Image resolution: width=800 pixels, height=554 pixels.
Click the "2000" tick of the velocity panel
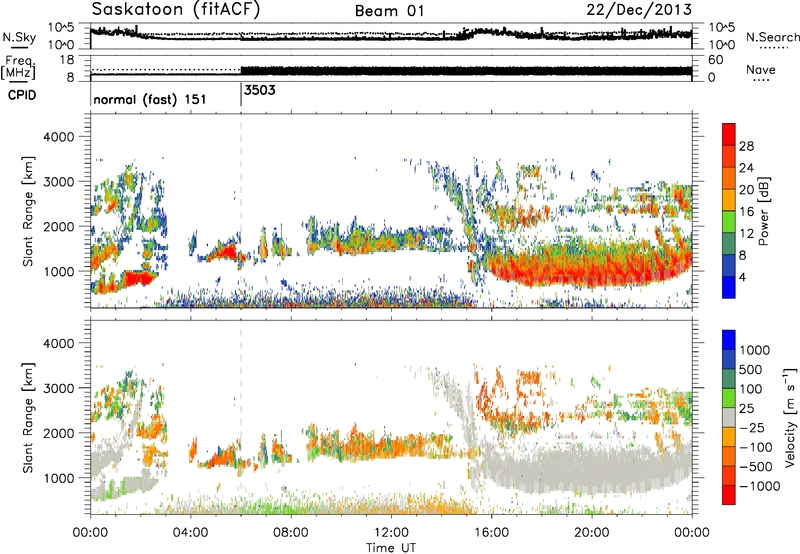(58, 433)
